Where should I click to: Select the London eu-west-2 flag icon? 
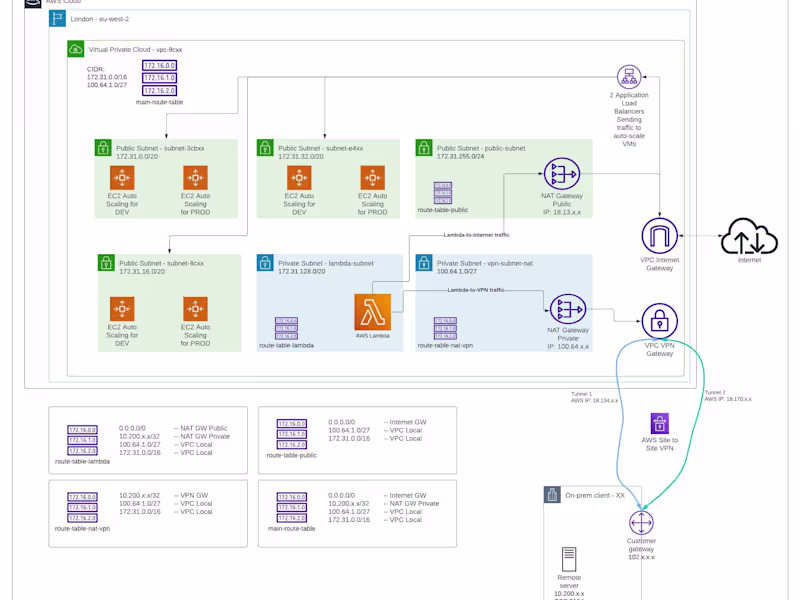[x=57, y=18]
